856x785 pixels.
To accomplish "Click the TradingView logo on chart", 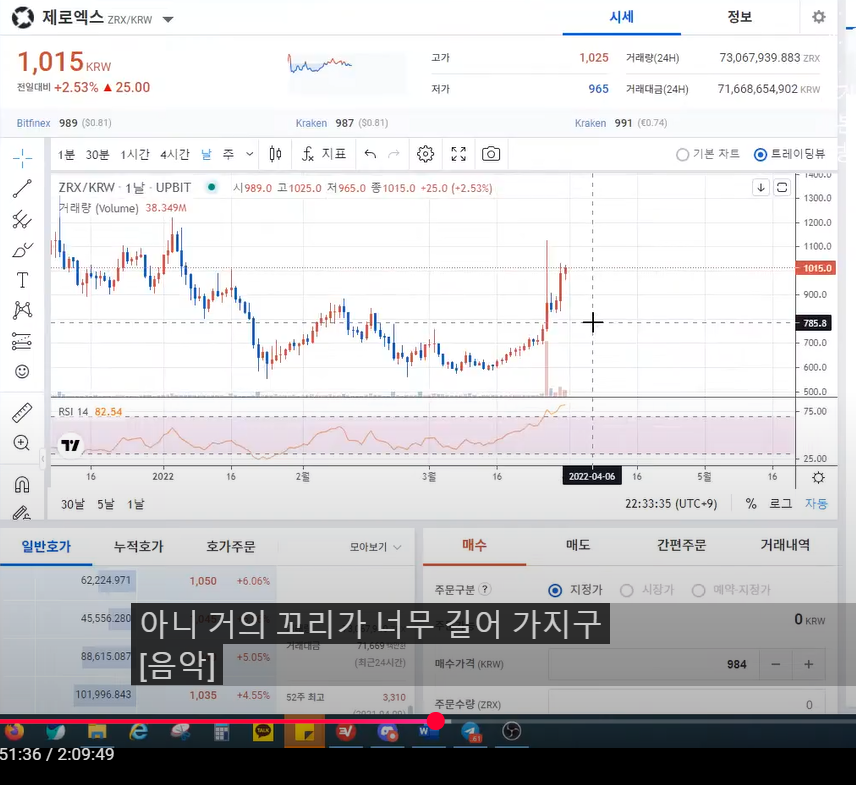I will pos(70,445).
